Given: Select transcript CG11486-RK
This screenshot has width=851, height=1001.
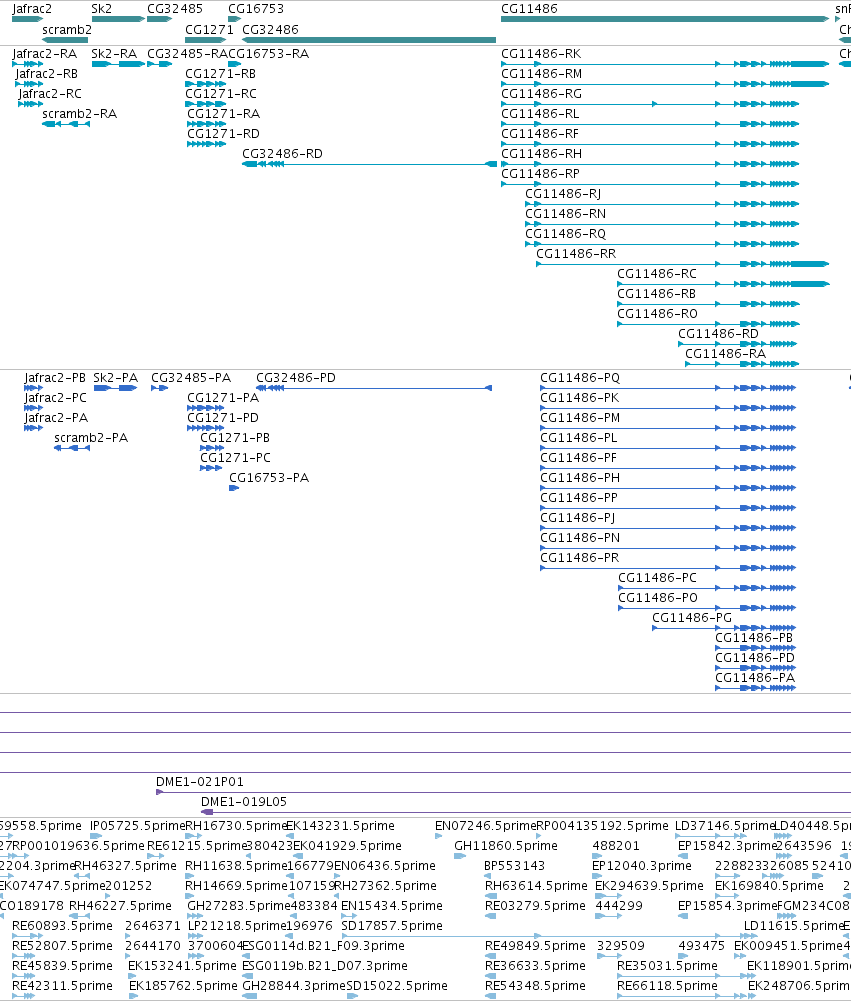Looking at the screenshot, I should 541,54.
